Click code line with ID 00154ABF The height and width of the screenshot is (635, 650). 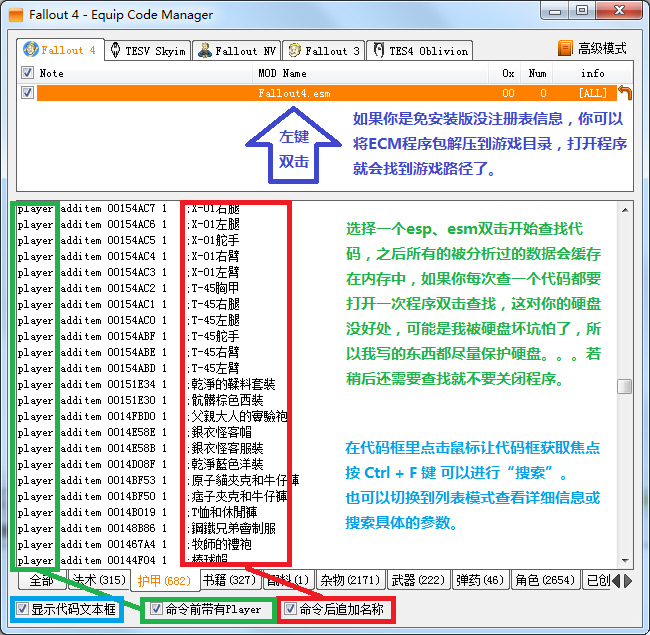[129, 337]
